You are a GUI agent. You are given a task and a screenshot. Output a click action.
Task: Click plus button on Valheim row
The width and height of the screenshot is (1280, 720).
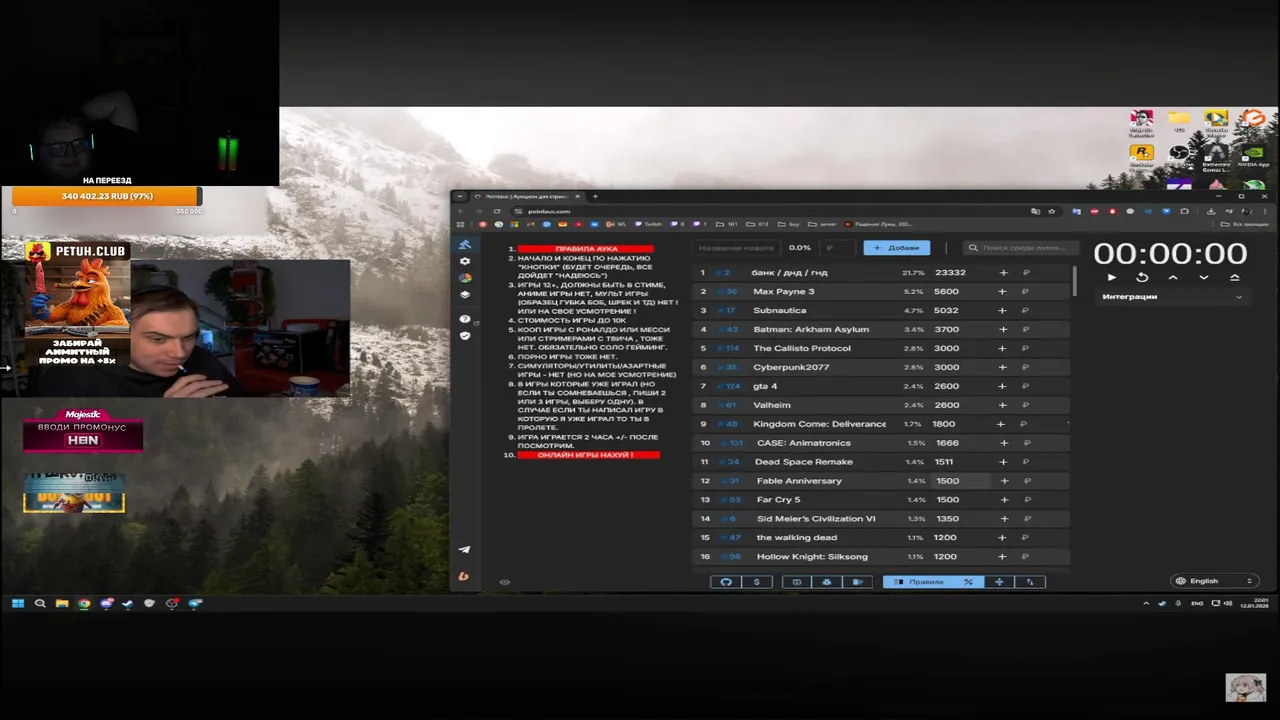1002,405
